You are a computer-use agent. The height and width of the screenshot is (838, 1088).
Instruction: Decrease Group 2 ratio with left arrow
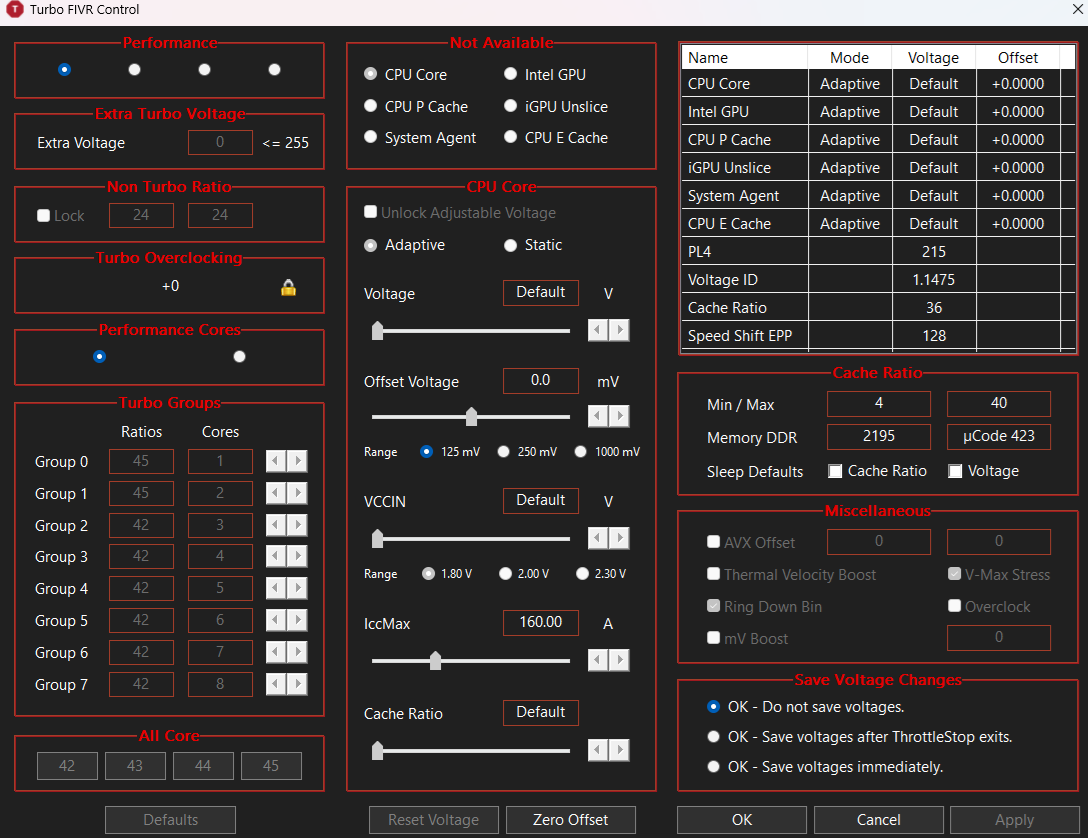[x=276, y=525]
